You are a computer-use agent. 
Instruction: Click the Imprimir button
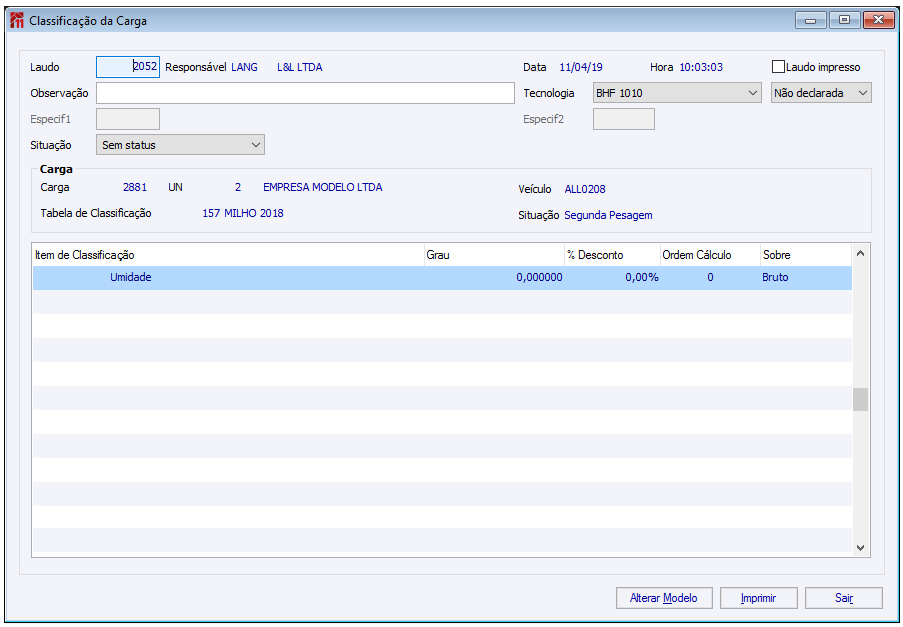click(758, 598)
